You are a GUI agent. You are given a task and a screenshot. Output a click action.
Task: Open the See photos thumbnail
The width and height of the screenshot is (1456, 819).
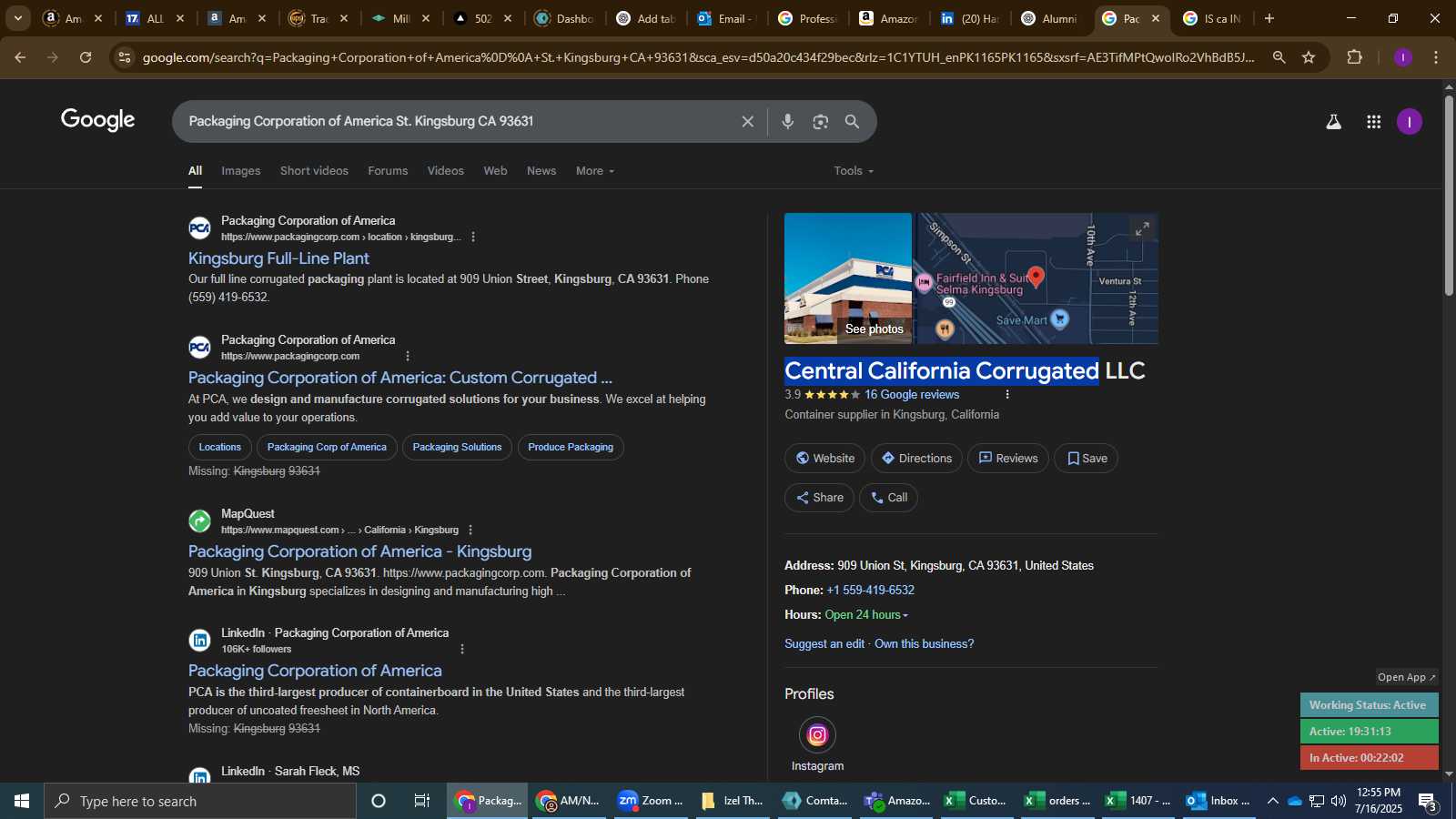tap(848, 278)
